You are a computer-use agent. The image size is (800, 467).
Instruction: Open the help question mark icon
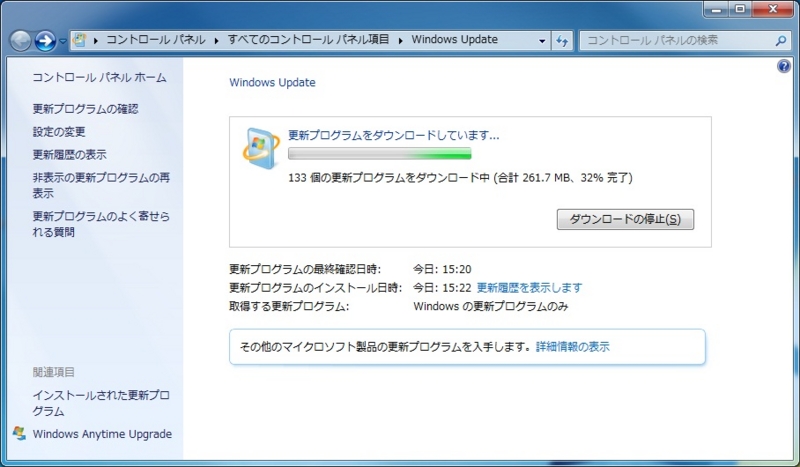[784, 66]
